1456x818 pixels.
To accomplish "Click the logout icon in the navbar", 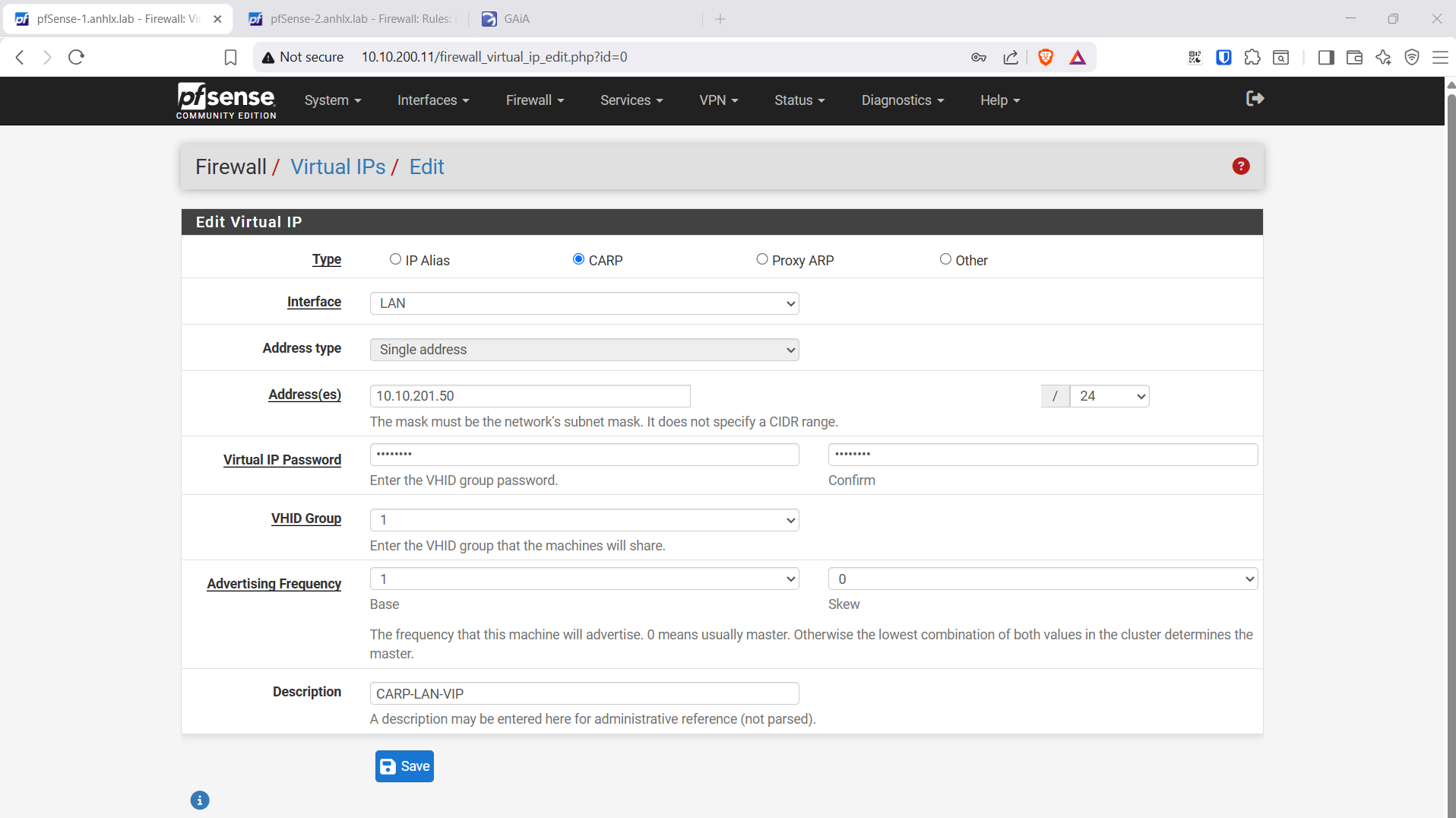I will coord(1255,99).
